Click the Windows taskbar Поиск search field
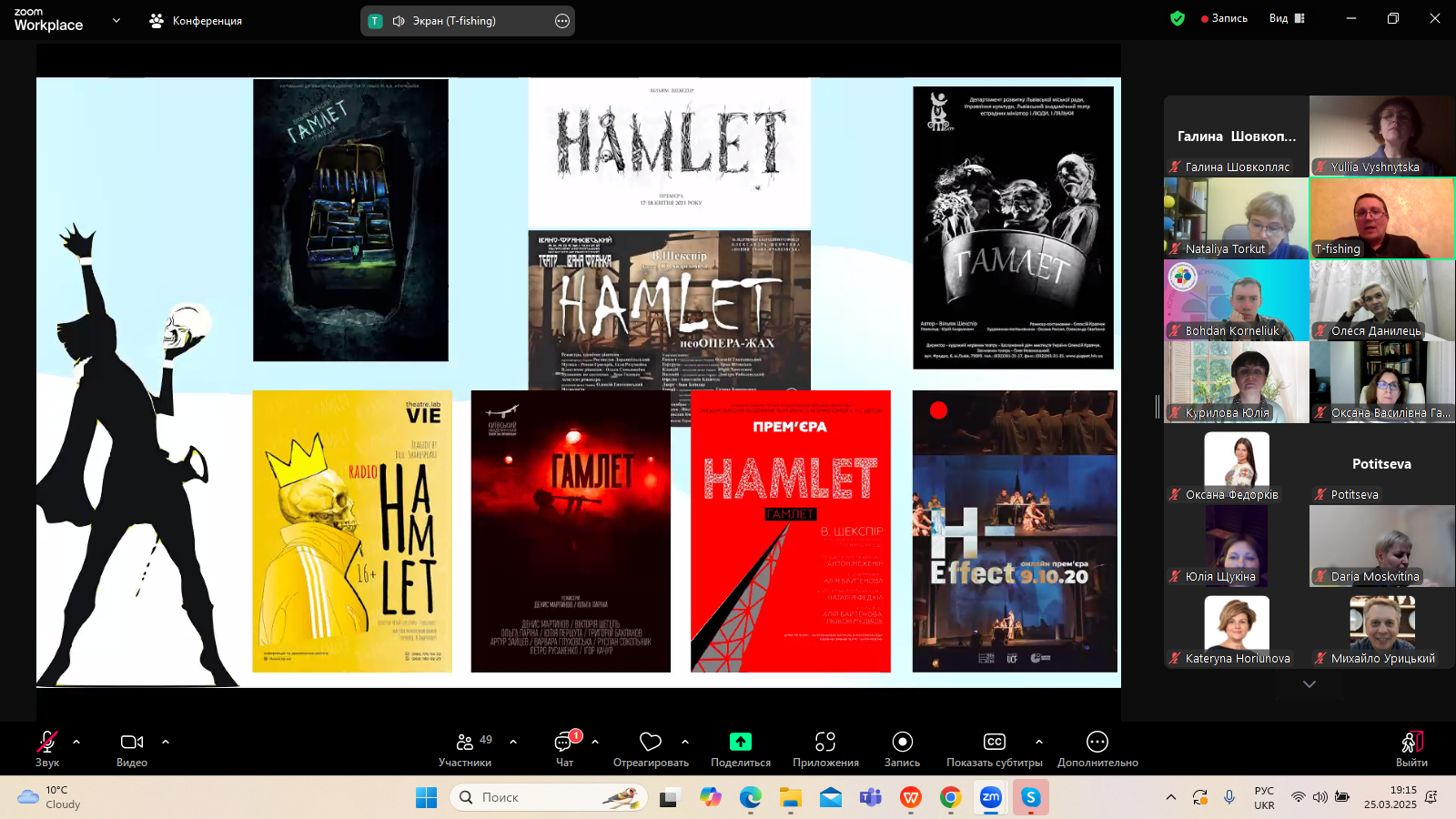1456x819 pixels. click(x=548, y=797)
